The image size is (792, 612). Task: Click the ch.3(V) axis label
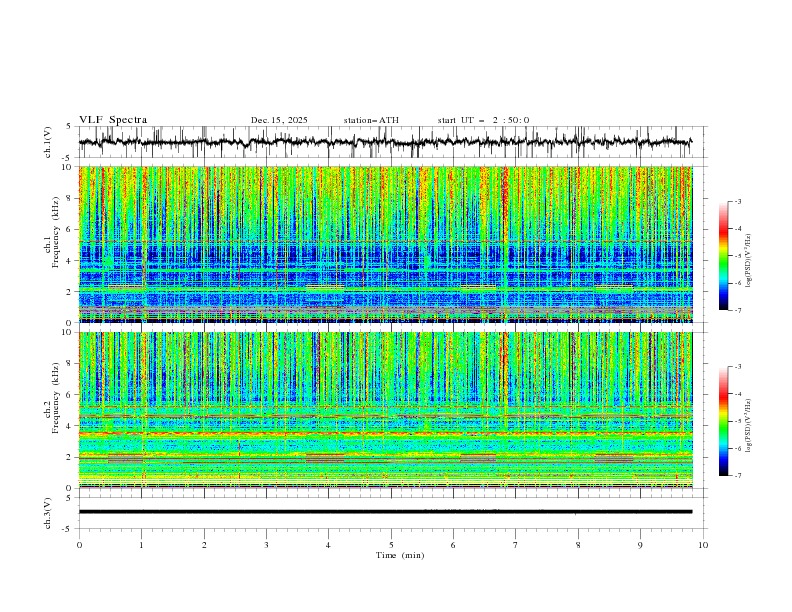tap(49, 511)
